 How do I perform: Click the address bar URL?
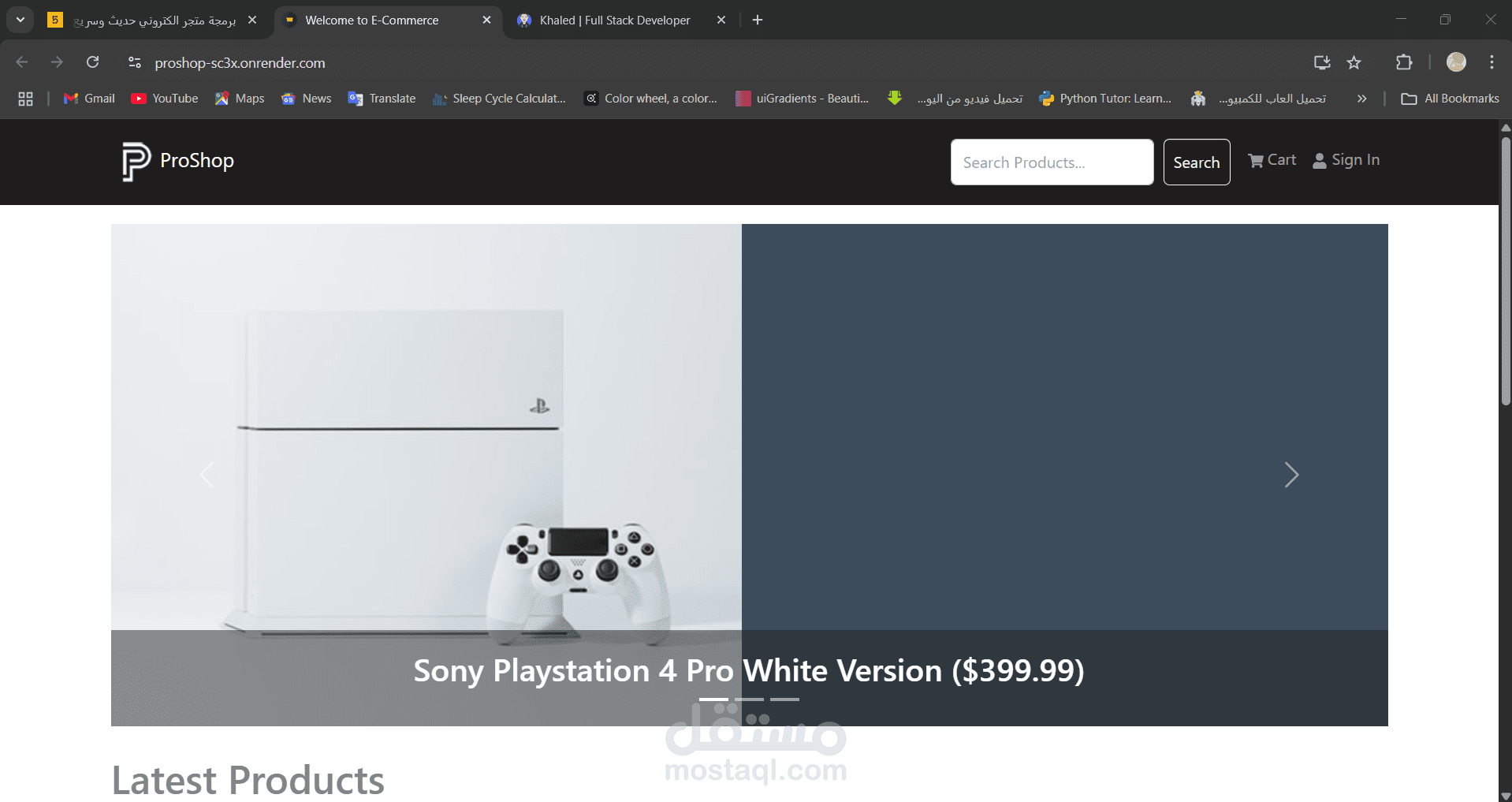[x=240, y=62]
